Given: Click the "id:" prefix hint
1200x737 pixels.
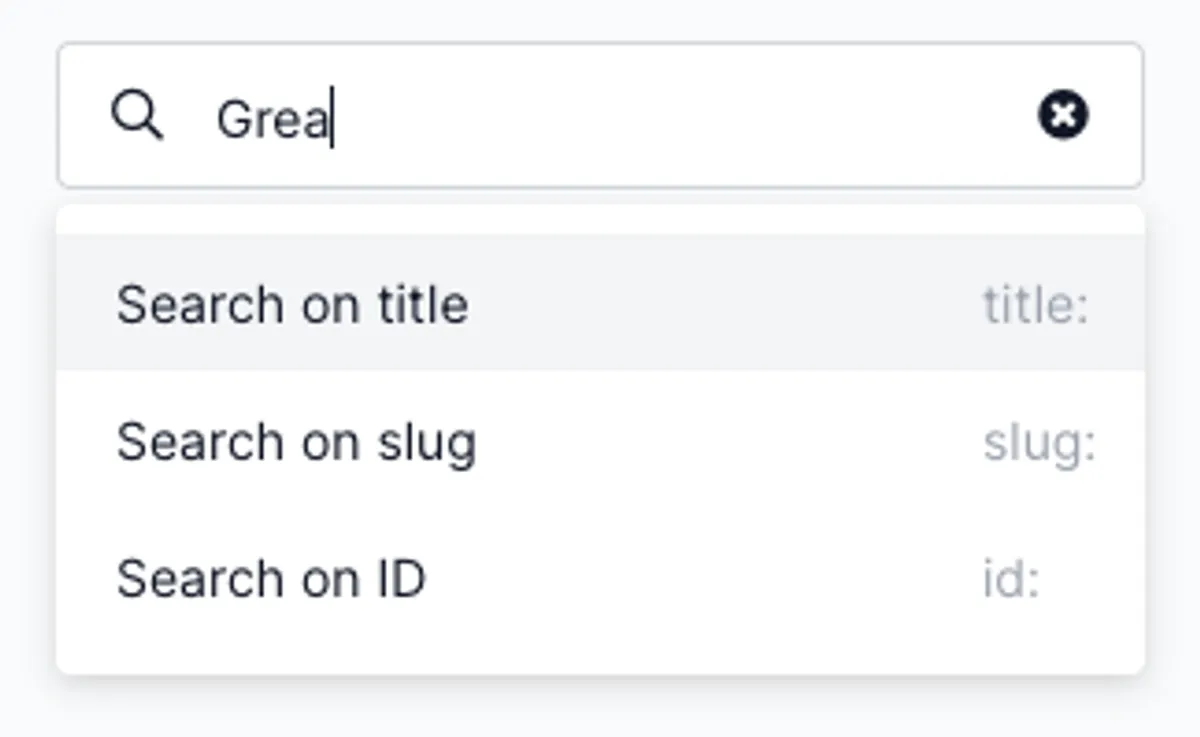Looking at the screenshot, I should click(x=1011, y=579).
